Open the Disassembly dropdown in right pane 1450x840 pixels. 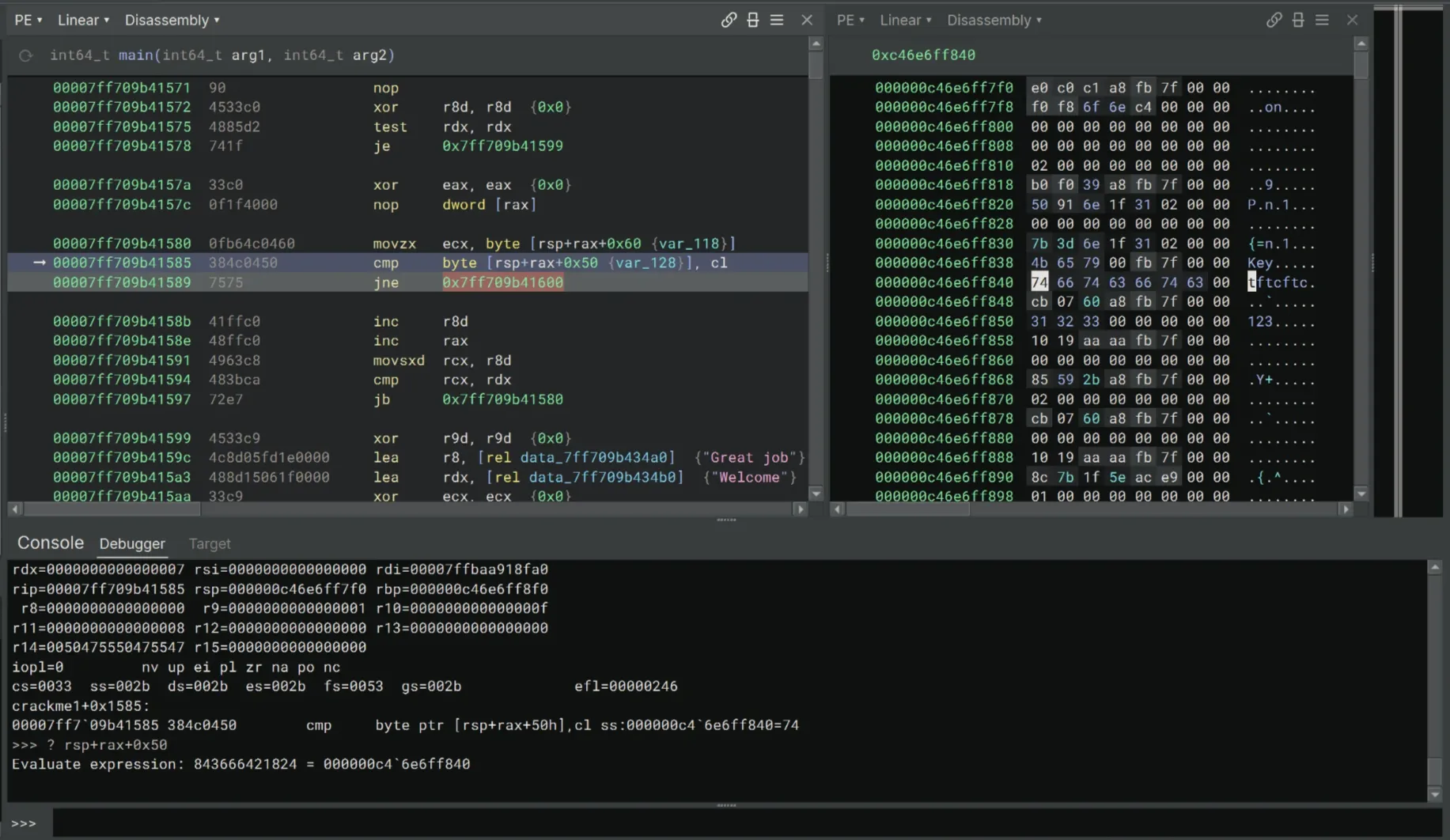point(994,20)
